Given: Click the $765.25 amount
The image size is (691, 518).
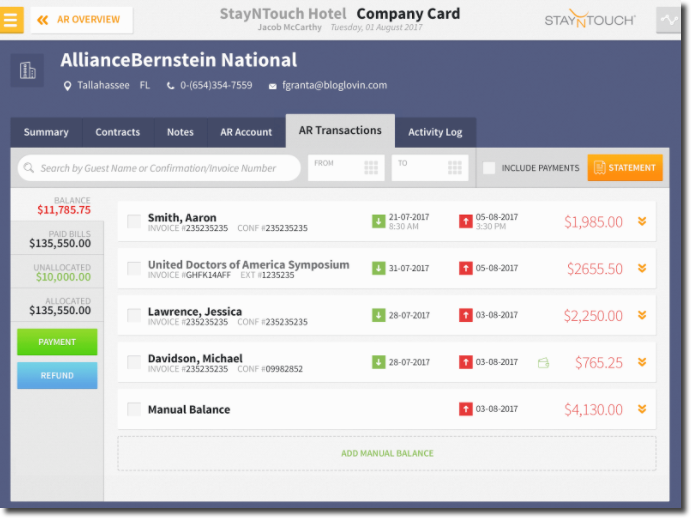Looking at the screenshot, I should click(x=599, y=363).
